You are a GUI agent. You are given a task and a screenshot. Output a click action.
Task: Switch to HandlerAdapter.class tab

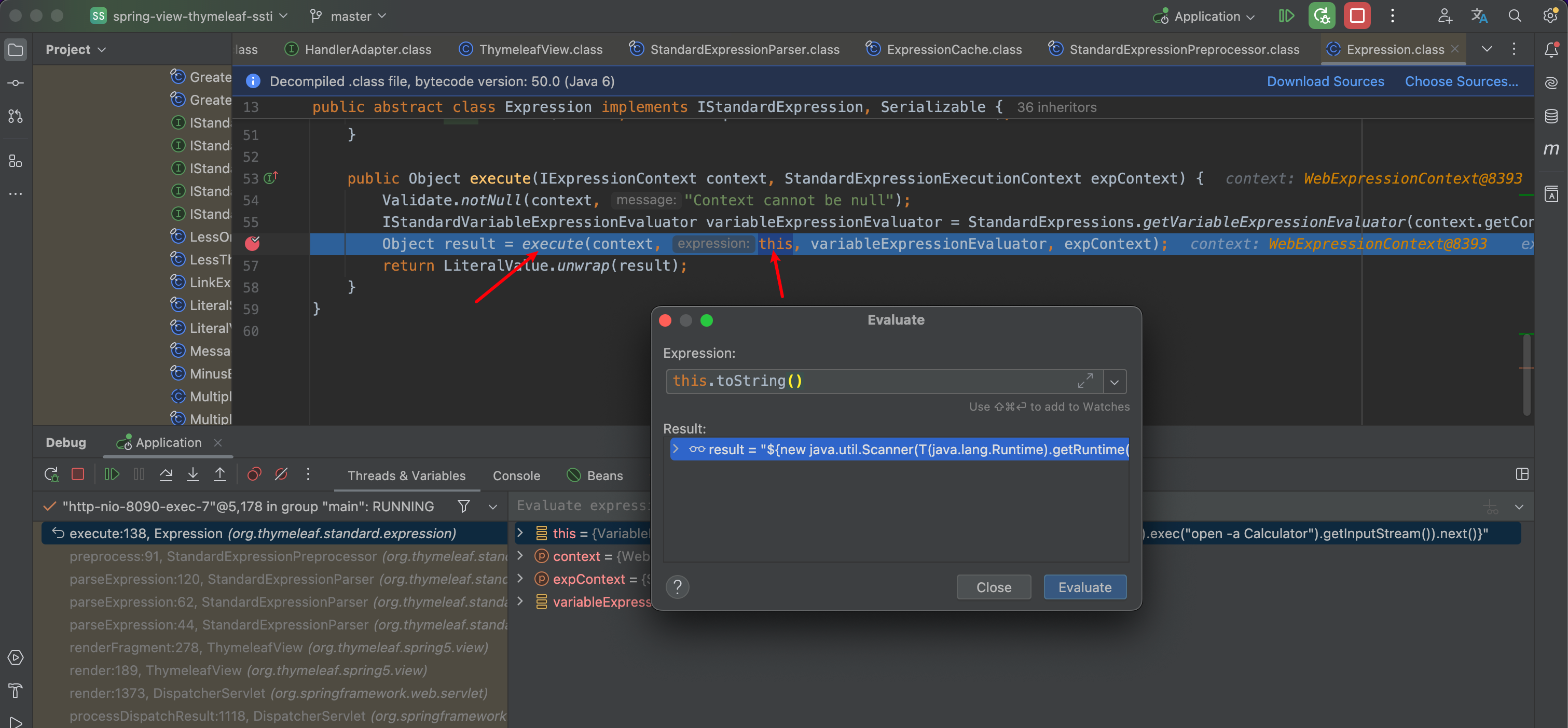[x=358, y=49]
